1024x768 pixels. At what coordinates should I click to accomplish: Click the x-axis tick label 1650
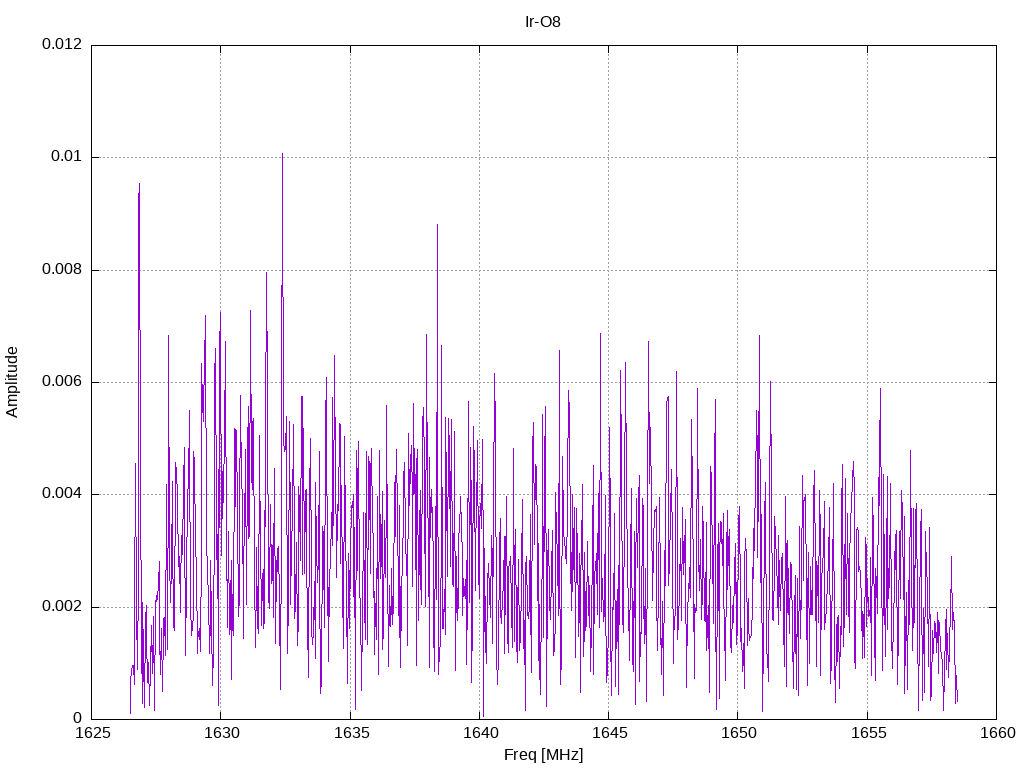(739, 733)
